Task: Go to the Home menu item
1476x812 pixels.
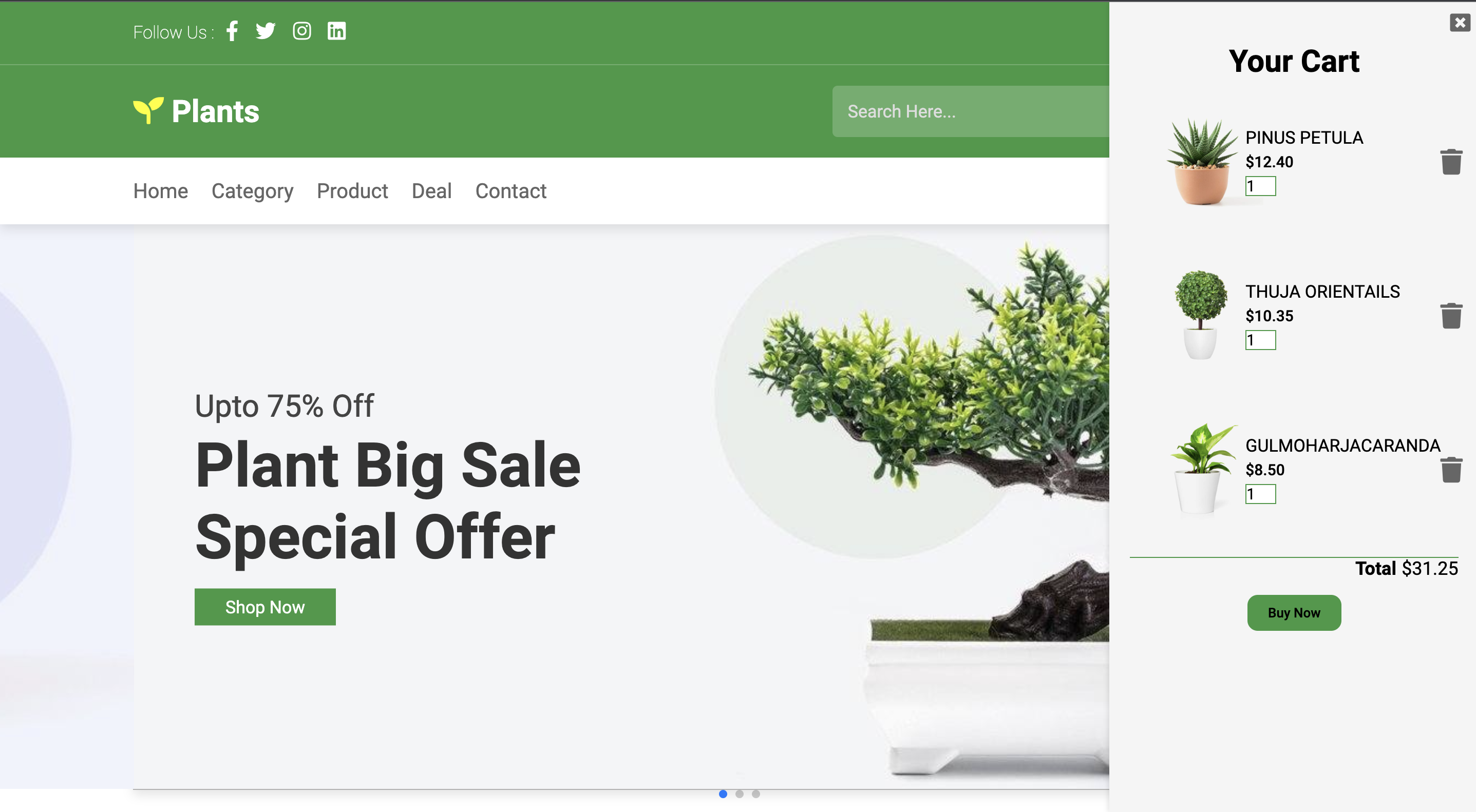Action: coord(160,191)
